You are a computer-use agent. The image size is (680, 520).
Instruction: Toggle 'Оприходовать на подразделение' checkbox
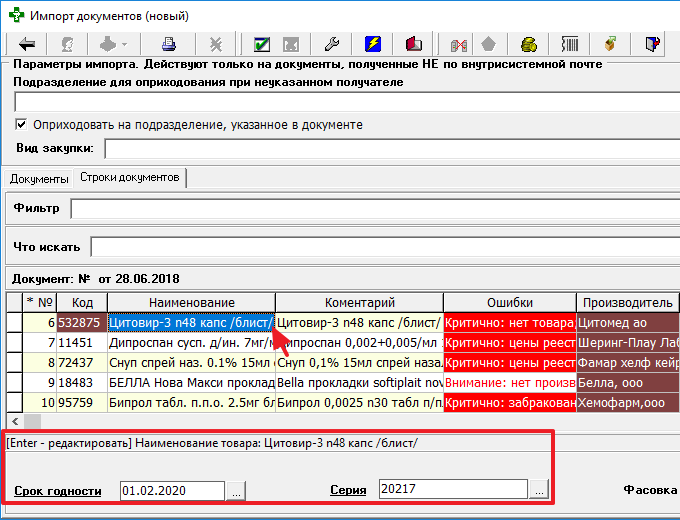point(21,124)
